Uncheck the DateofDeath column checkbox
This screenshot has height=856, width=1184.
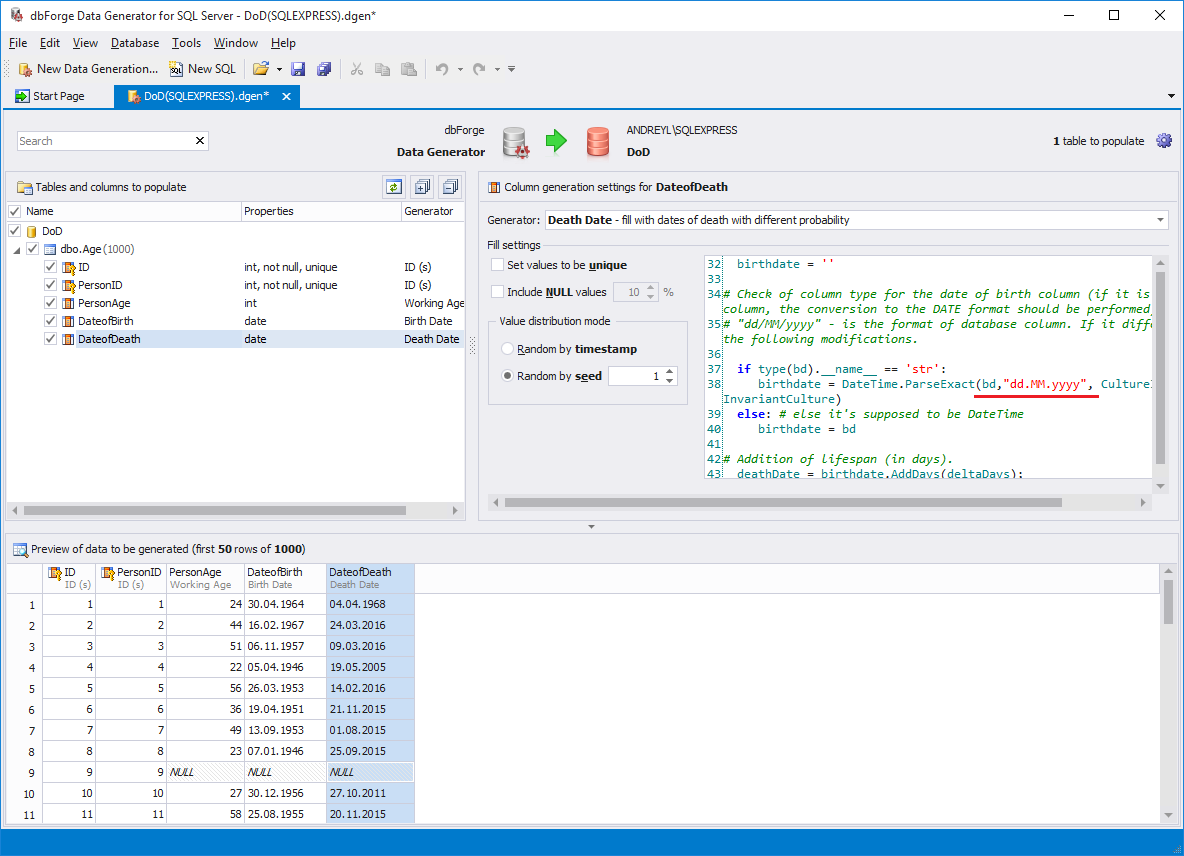click(x=51, y=339)
